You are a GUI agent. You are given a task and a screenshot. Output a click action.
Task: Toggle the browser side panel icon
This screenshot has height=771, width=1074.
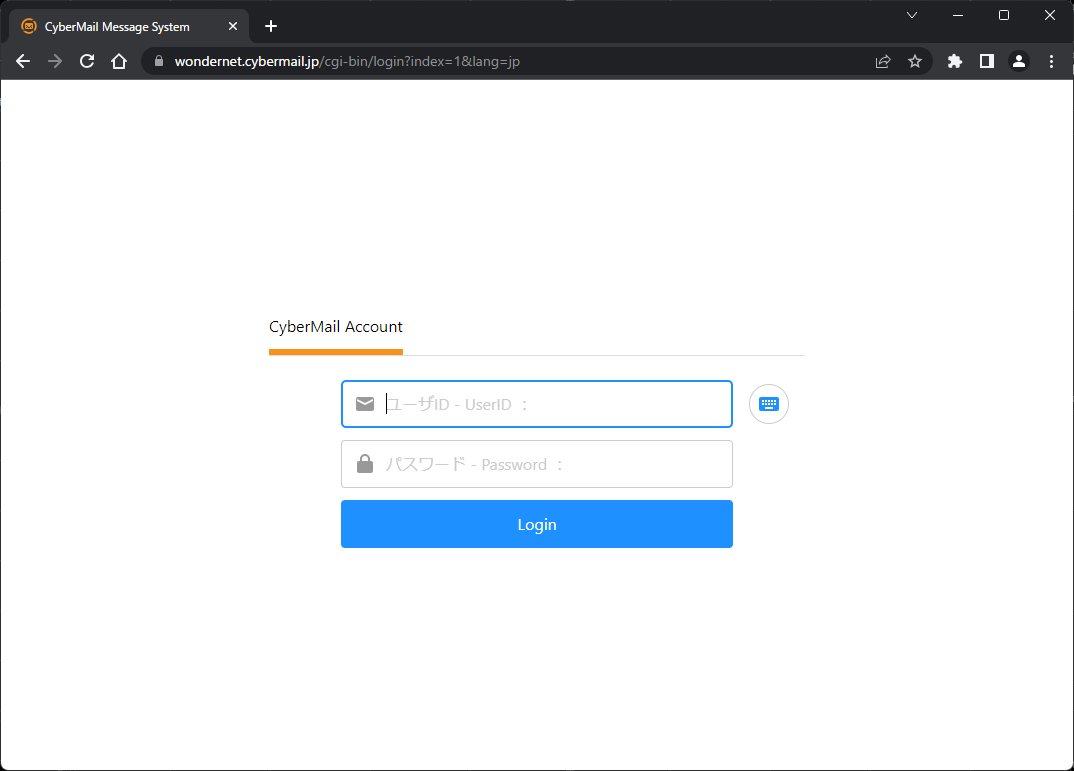coord(987,62)
